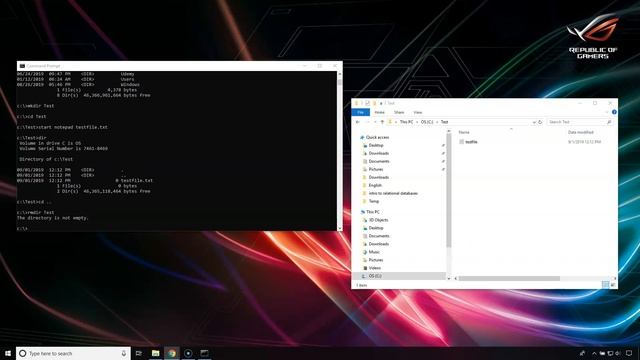Viewport: 640px width, 360px height.
Task: Select This PC in navigation pane
Action: pyautogui.click(x=372, y=212)
